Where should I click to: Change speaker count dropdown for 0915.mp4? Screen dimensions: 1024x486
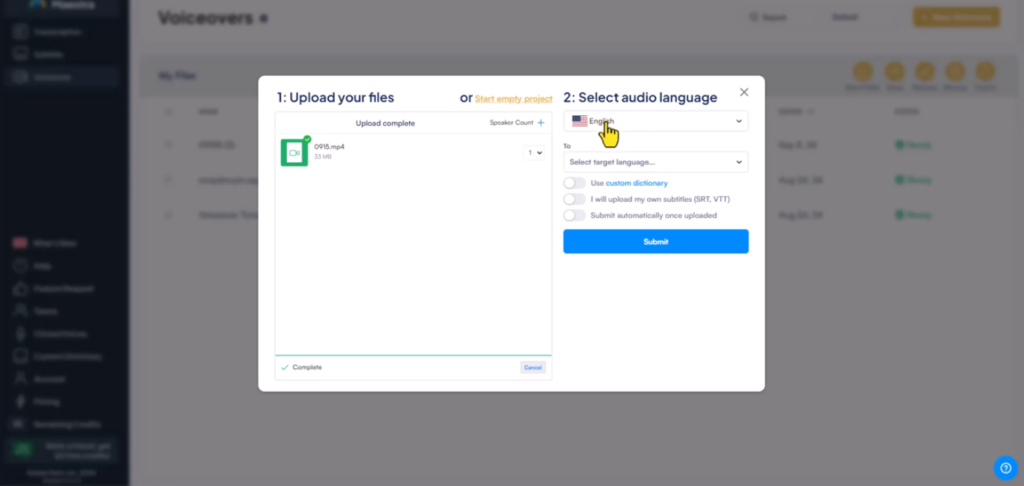click(x=534, y=152)
